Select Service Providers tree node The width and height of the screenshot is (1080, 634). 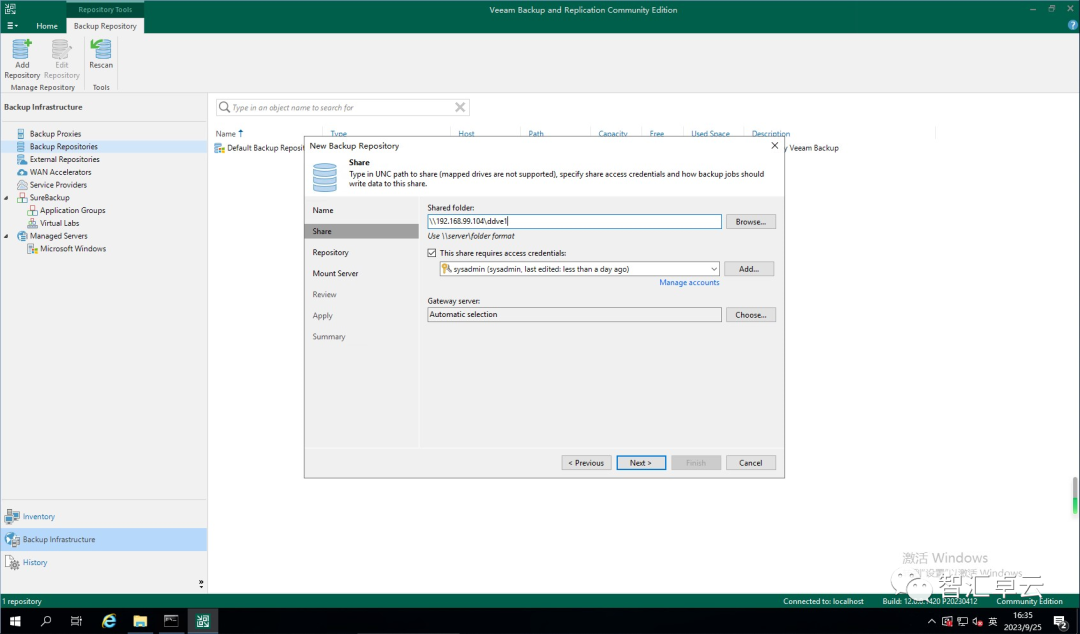58,185
